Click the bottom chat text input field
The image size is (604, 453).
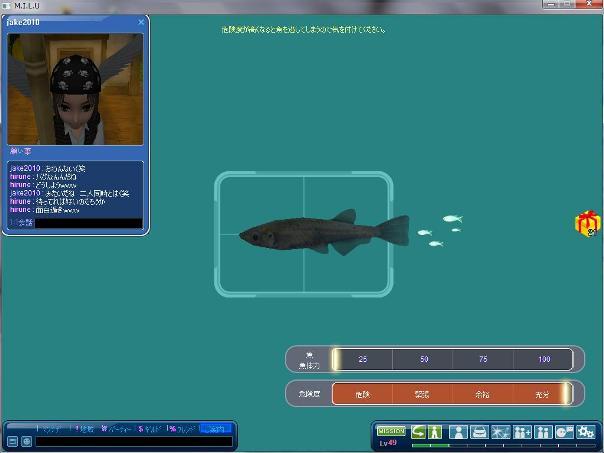[133, 441]
